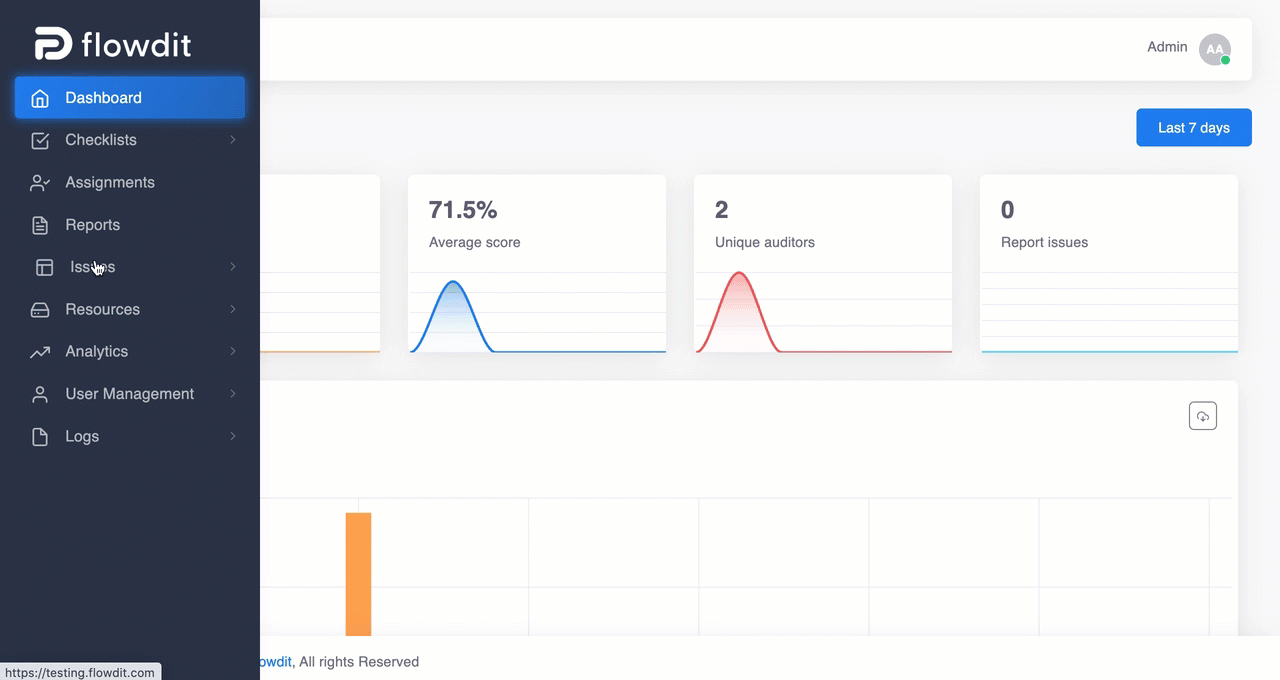Open the Checklists menu item
Image resolution: width=1280 pixels, height=680 pixels.
click(130, 140)
